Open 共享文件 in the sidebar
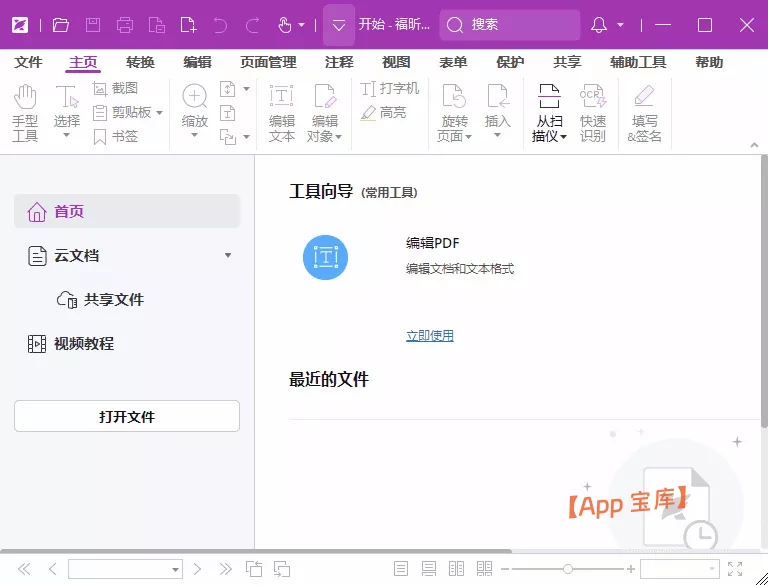768x585 pixels. click(x=101, y=299)
